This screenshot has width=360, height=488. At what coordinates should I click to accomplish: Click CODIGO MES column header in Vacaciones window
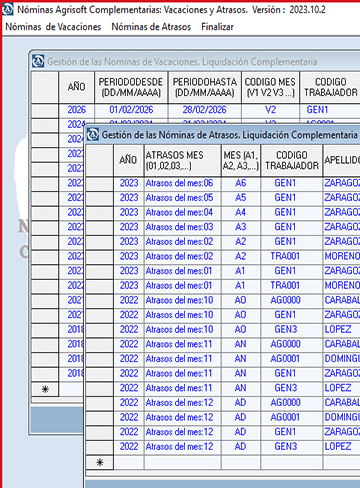click(270, 87)
